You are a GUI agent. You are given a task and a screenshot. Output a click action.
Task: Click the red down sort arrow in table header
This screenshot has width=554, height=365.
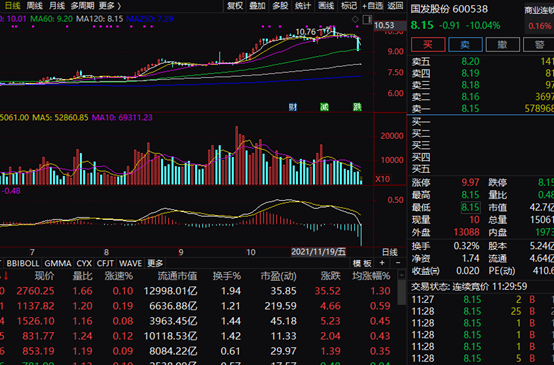tap(5, 276)
